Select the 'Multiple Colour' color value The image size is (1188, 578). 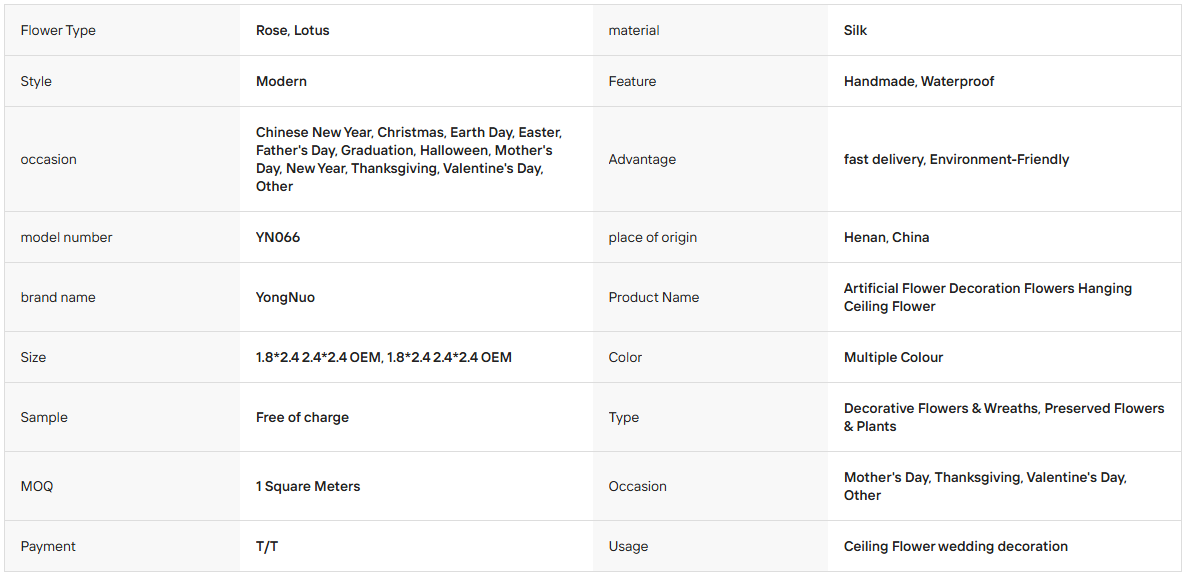pyautogui.click(x=893, y=357)
